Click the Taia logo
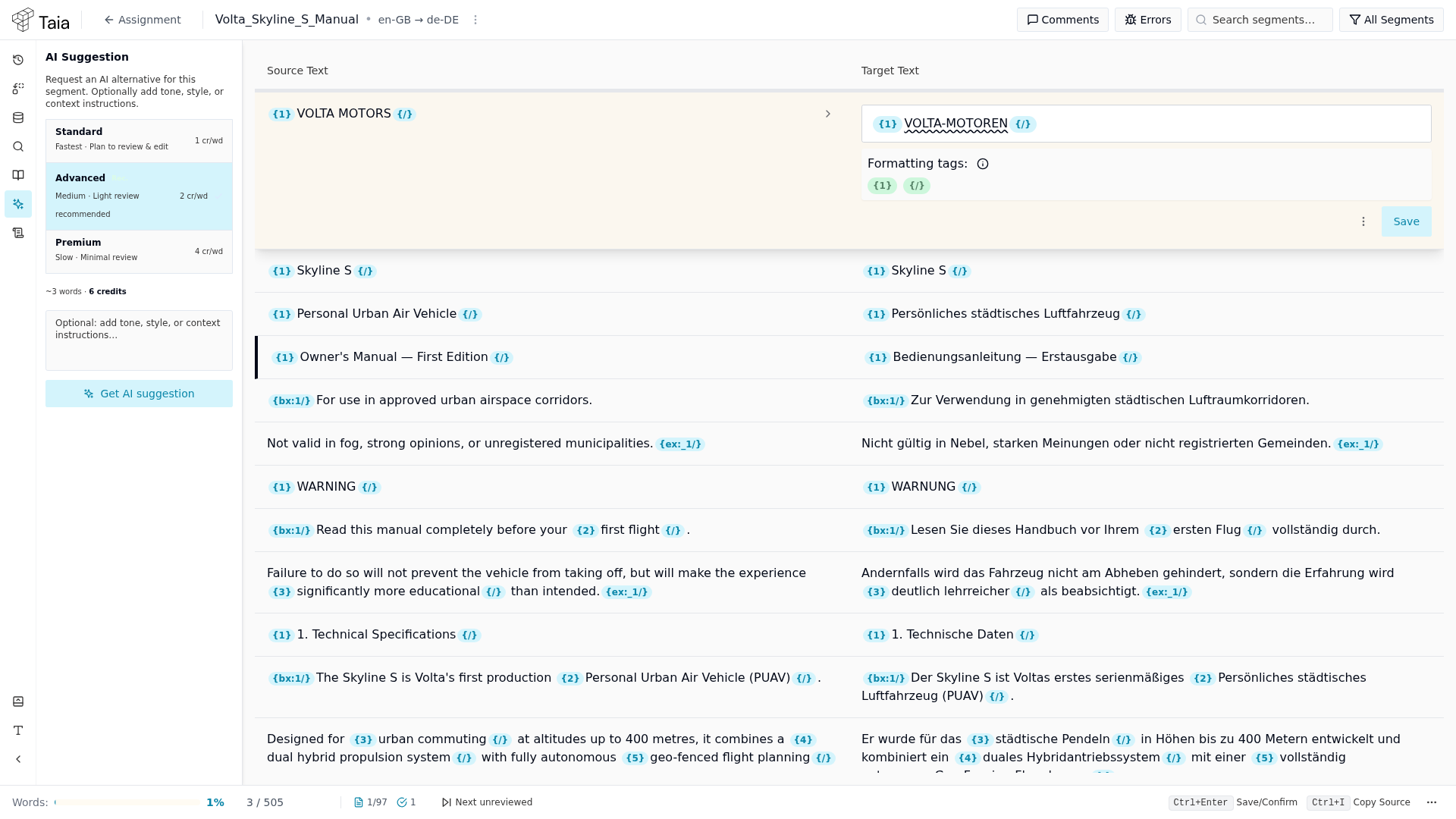1456x819 pixels. pyautogui.click(x=41, y=20)
